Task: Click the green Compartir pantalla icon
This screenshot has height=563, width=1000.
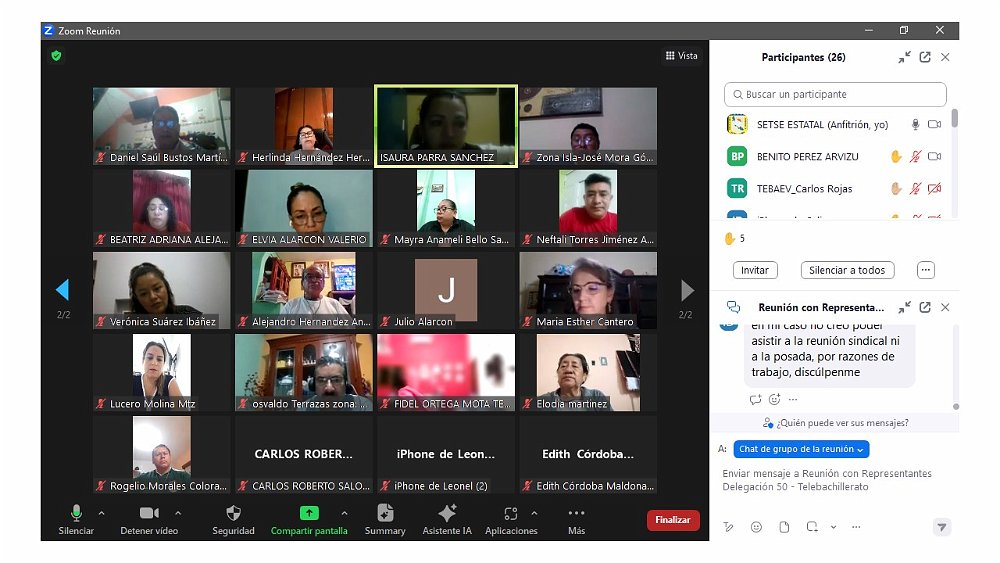Action: point(309,513)
